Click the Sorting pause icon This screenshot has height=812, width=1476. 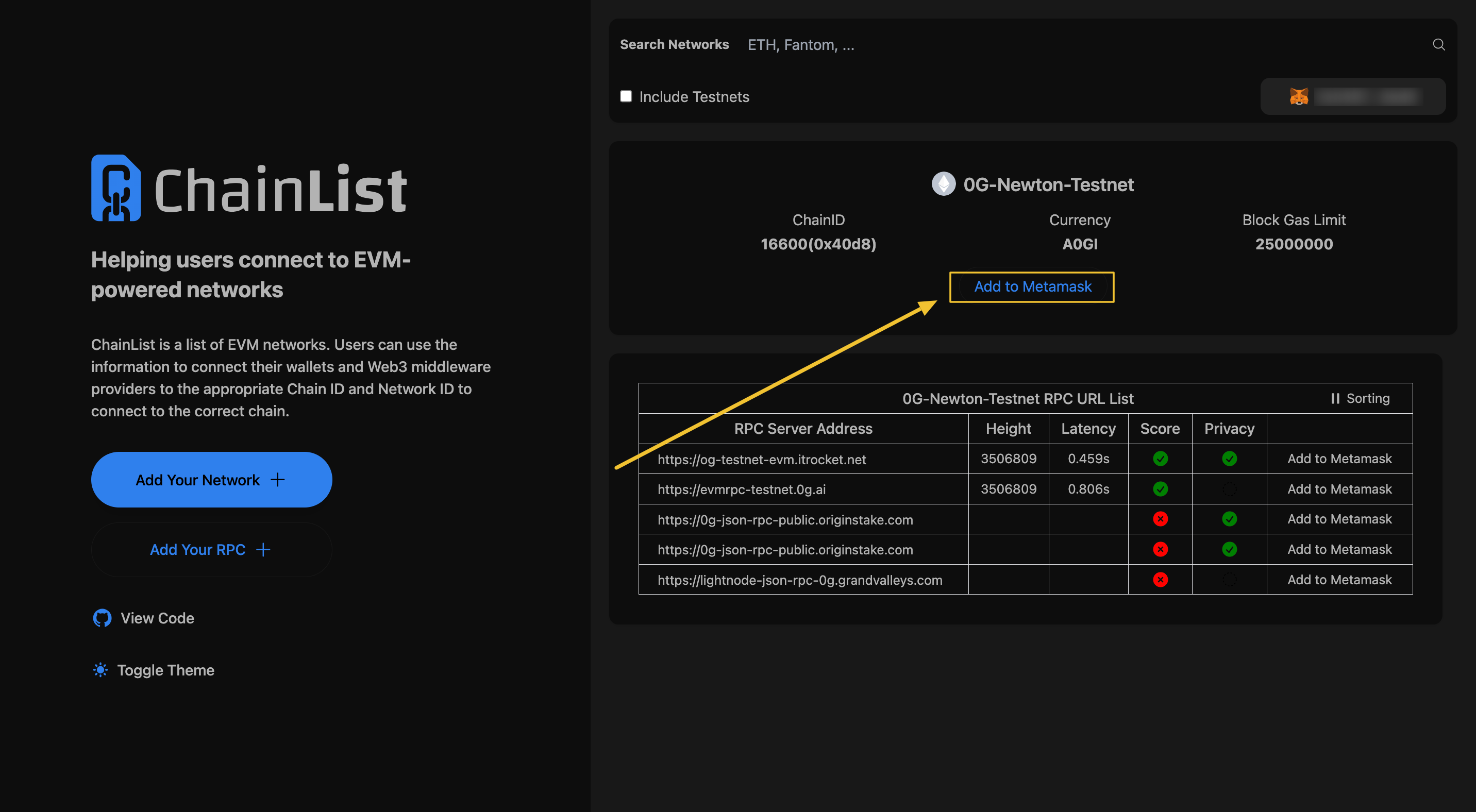(1335, 399)
